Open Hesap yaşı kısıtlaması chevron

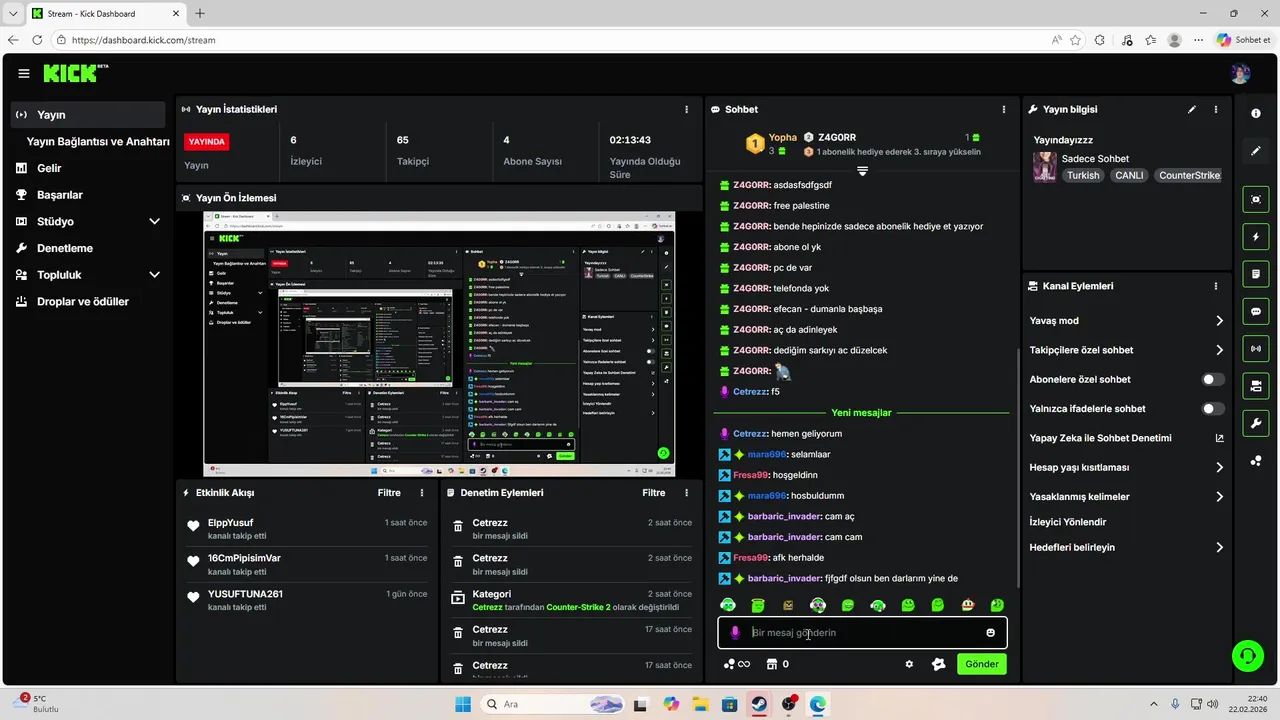(x=1219, y=467)
